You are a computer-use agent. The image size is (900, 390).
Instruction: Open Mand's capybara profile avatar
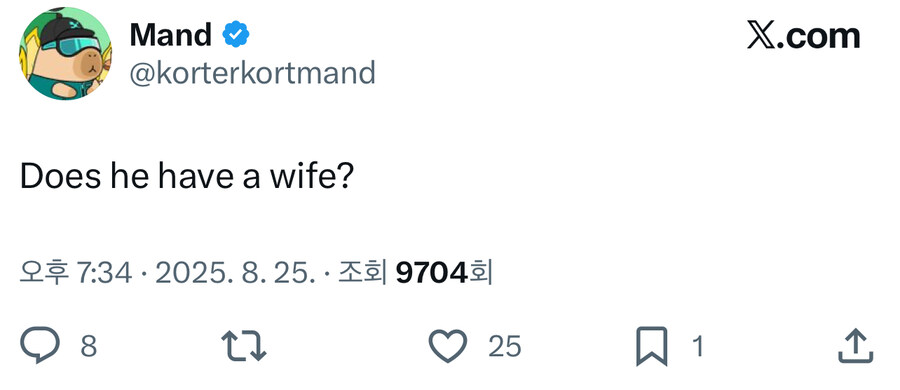[65, 53]
